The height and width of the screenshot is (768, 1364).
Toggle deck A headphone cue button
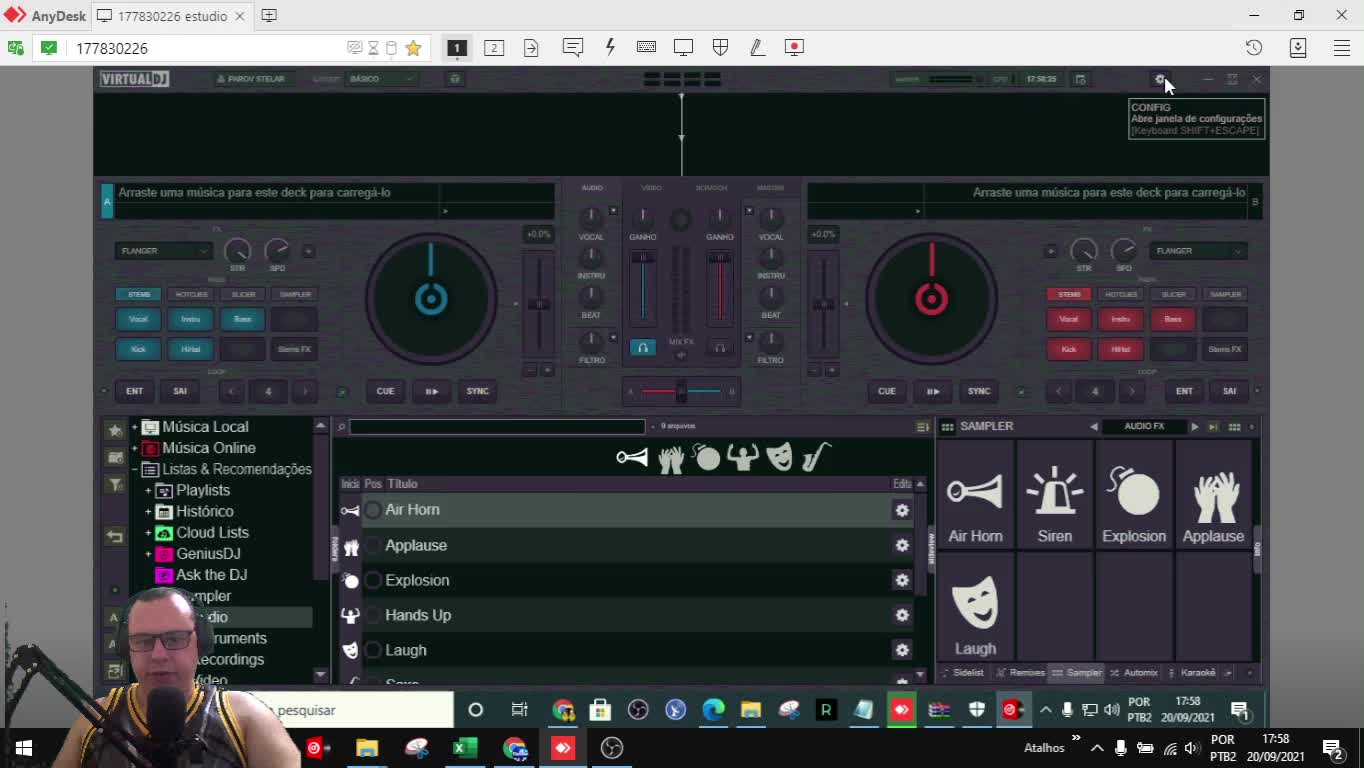point(643,347)
